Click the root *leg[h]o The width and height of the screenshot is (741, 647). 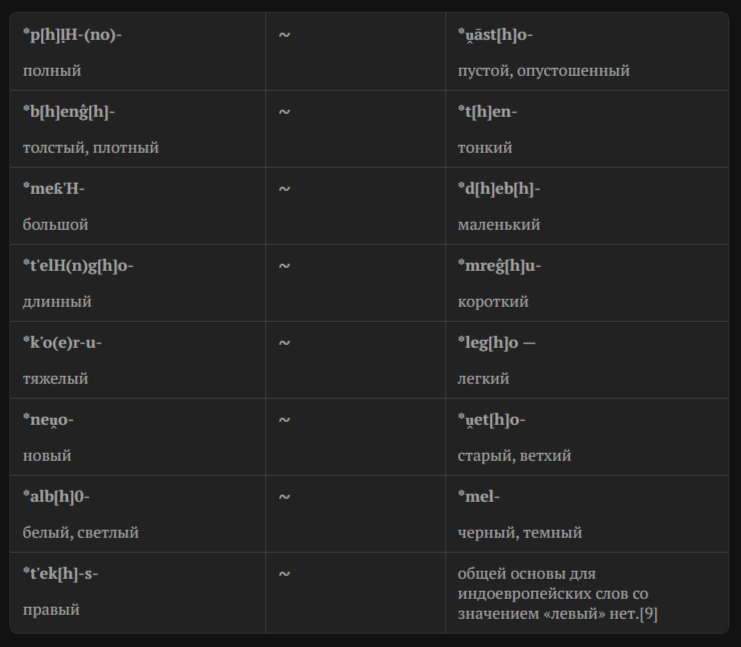488,343
